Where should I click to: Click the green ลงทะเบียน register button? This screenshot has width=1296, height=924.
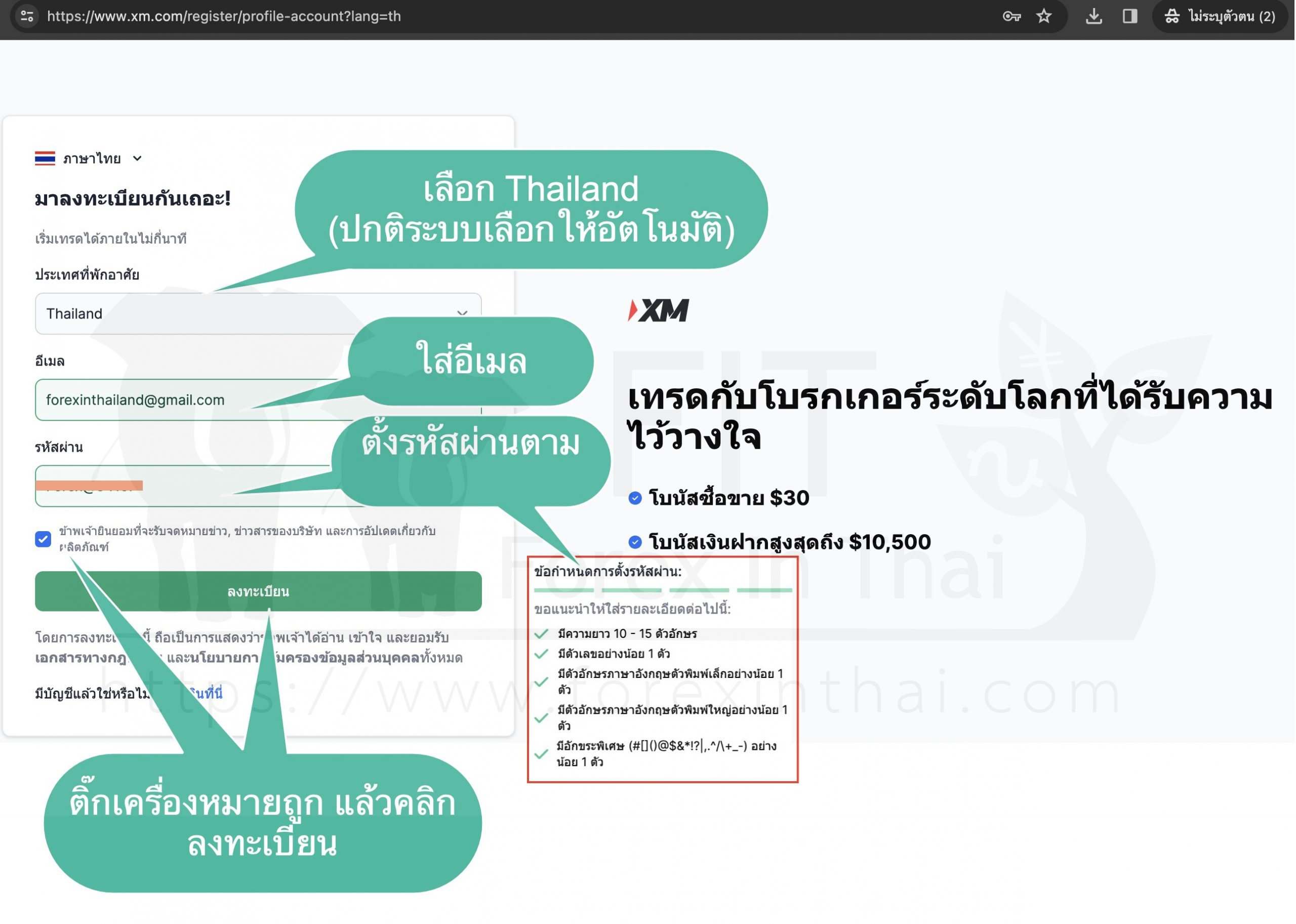(x=258, y=592)
